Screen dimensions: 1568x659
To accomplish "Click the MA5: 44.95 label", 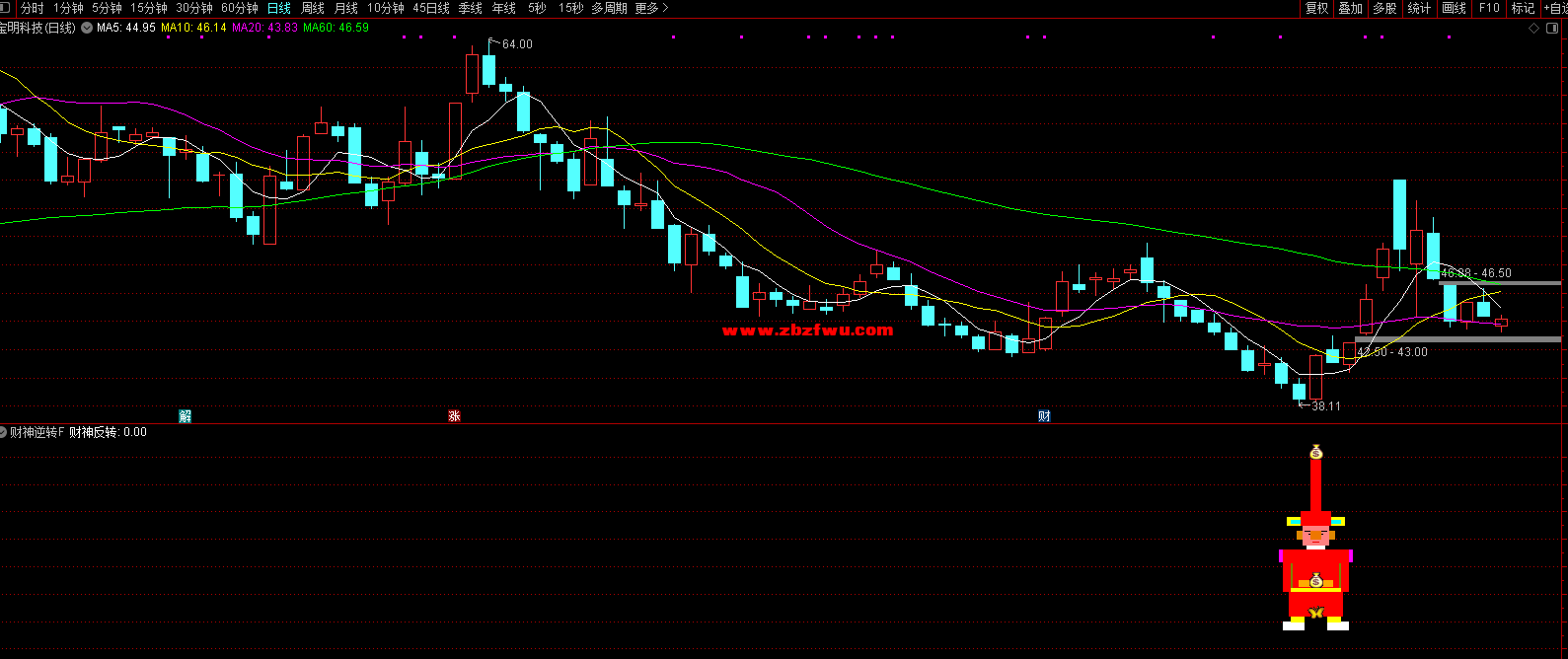I will click(x=126, y=28).
